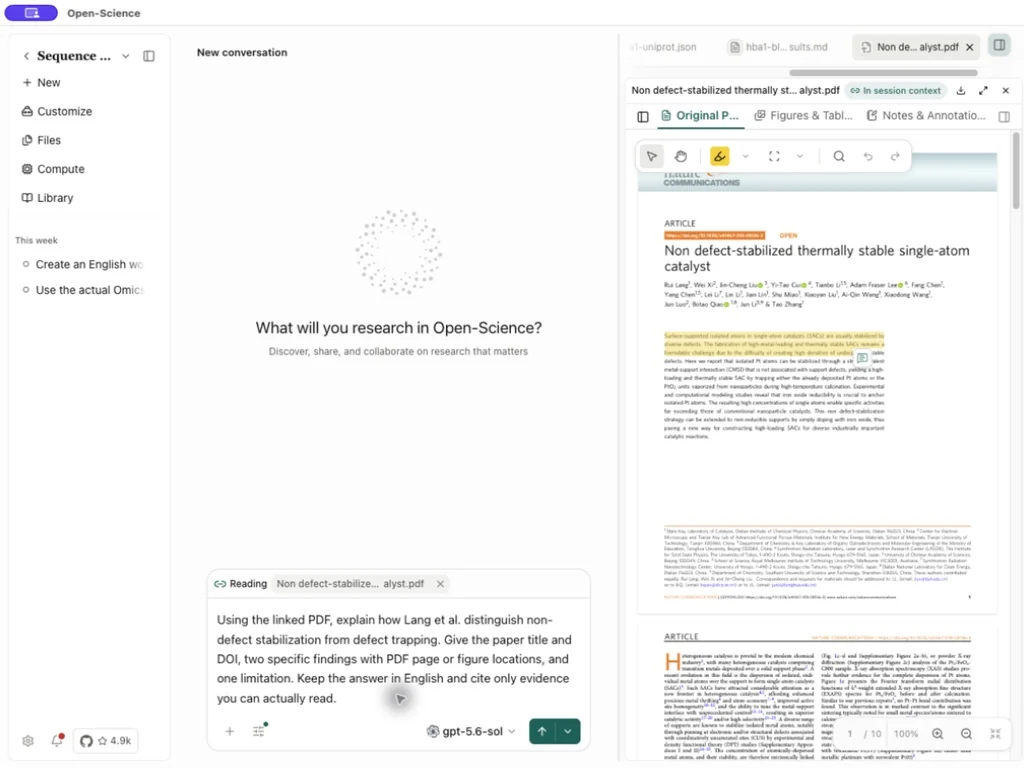Switch to Figures & Tables tab
Viewport: 1024px width, 768px height.
pos(804,116)
